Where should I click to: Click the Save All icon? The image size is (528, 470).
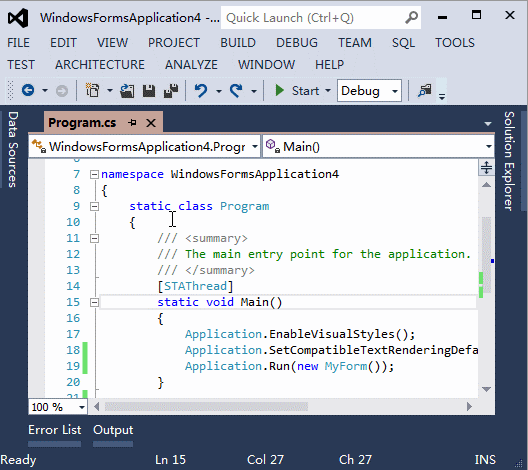pyautogui.click(x=171, y=91)
